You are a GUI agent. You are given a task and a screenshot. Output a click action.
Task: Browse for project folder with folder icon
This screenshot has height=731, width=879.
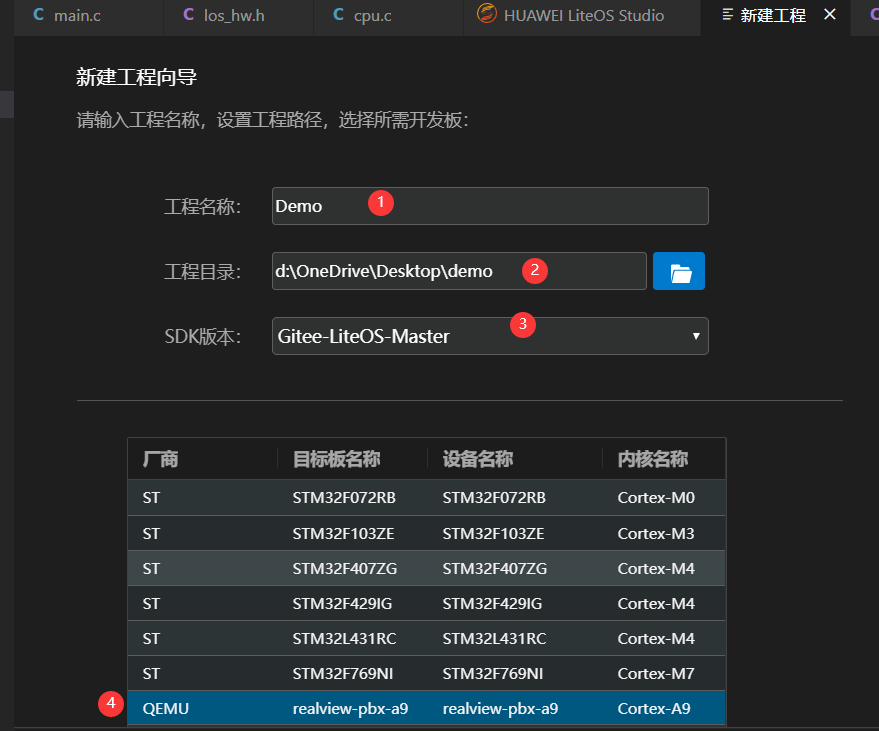(x=679, y=271)
